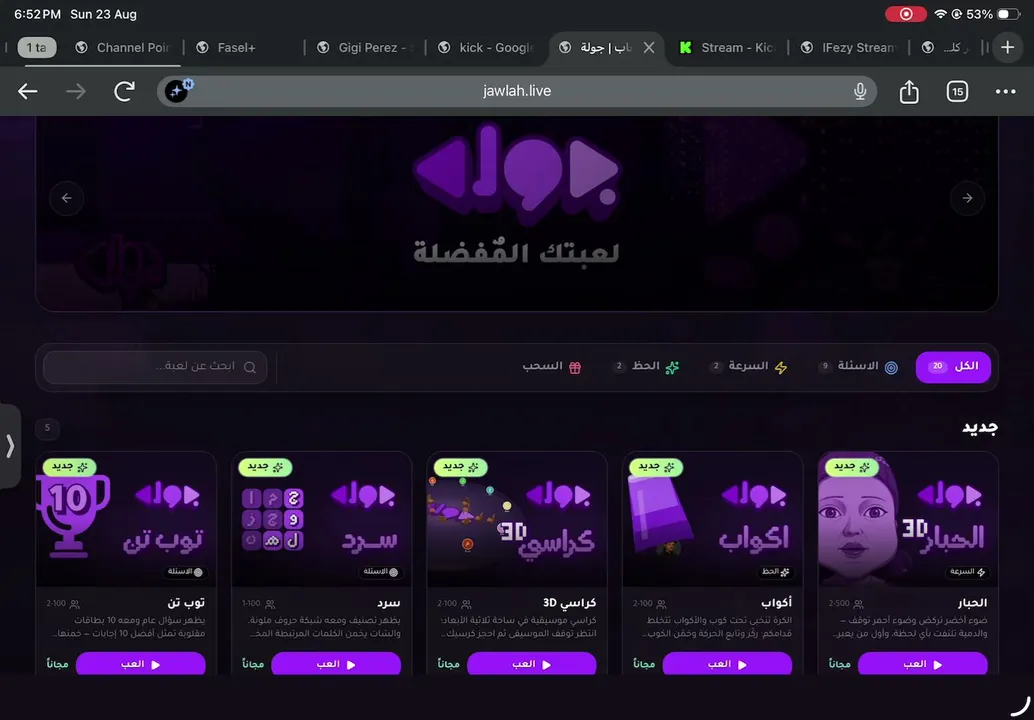Switch to the Stream - Kick tab
The width and height of the screenshot is (1034, 720).
click(x=727, y=47)
